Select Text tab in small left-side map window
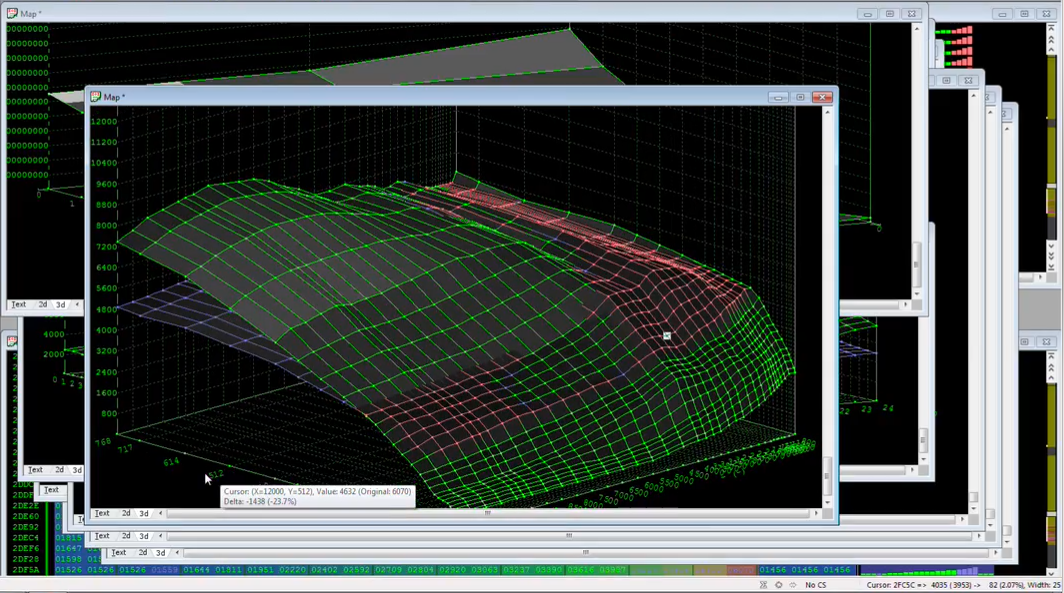The height and width of the screenshot is (593, 1064). pos(35,470)
